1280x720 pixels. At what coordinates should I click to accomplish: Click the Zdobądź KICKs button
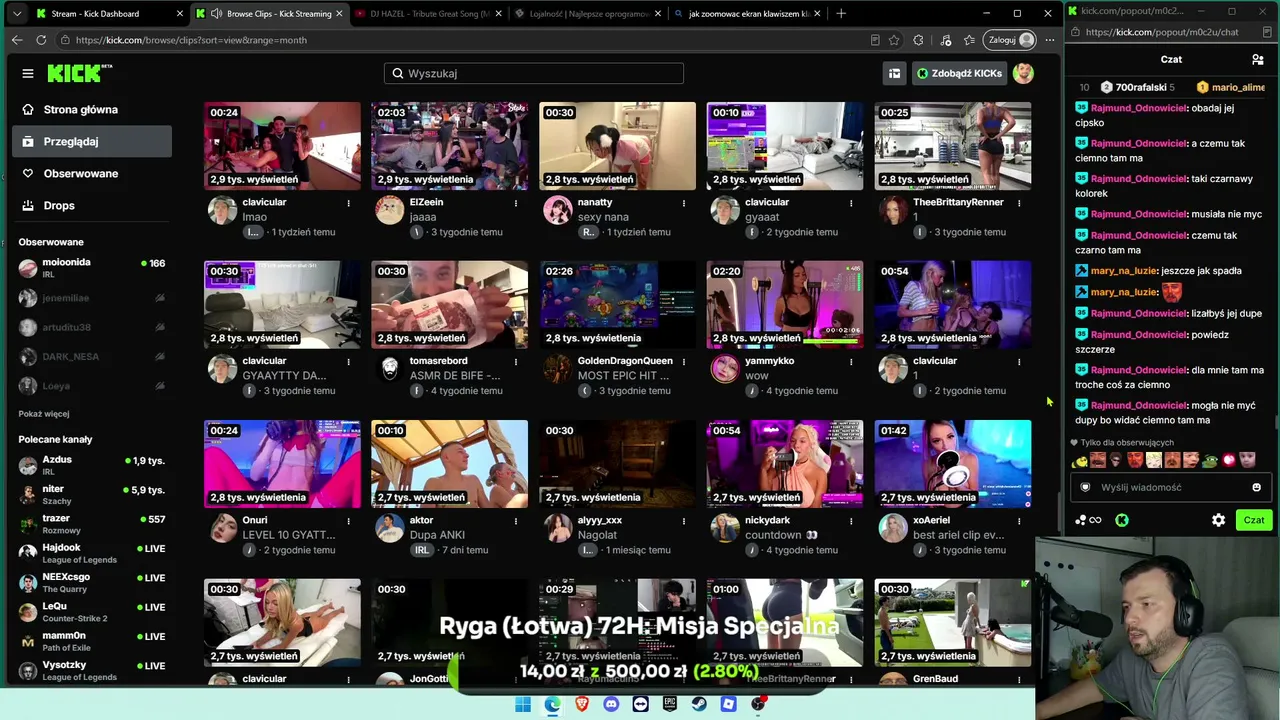point(959,73)
